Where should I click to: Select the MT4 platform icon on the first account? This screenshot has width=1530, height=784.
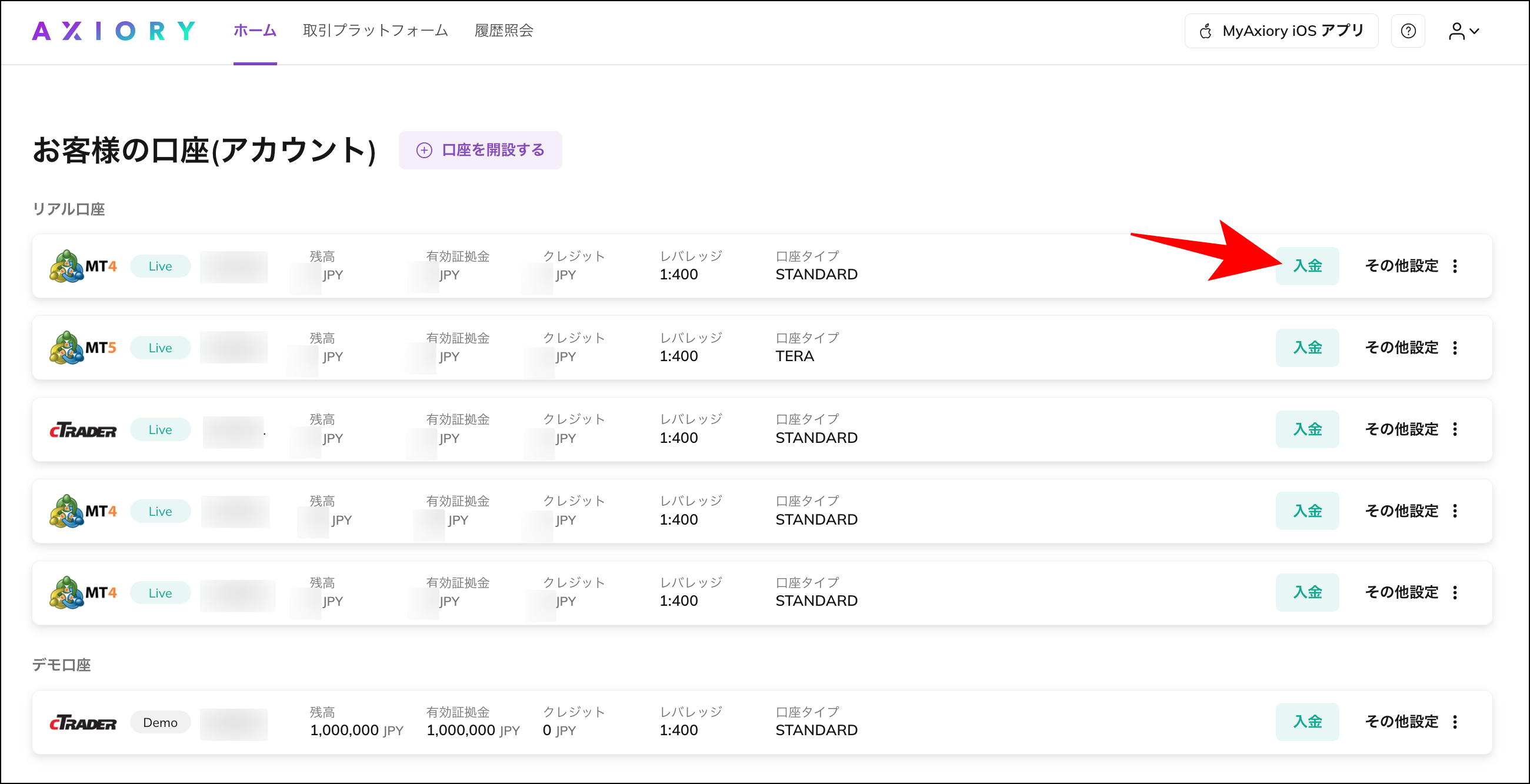pyautogui.click(x=66, y=265)
